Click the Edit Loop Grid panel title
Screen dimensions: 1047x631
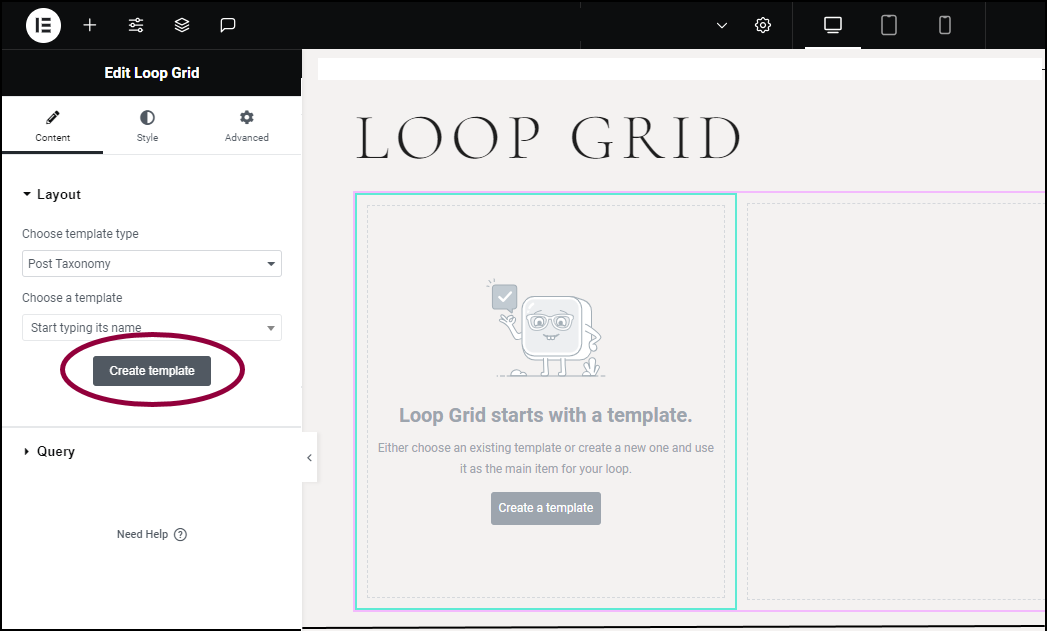click(x=152, y=73)
